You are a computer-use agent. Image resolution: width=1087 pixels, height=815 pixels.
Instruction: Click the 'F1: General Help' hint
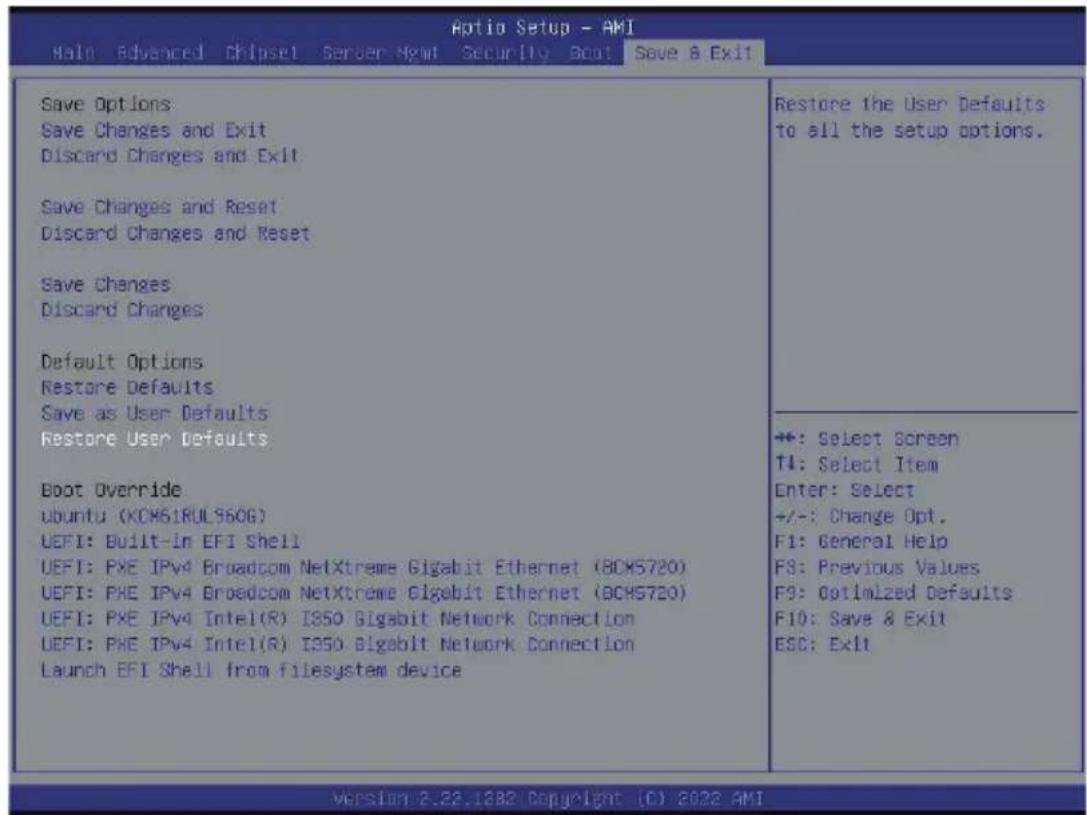click(861, 541)
